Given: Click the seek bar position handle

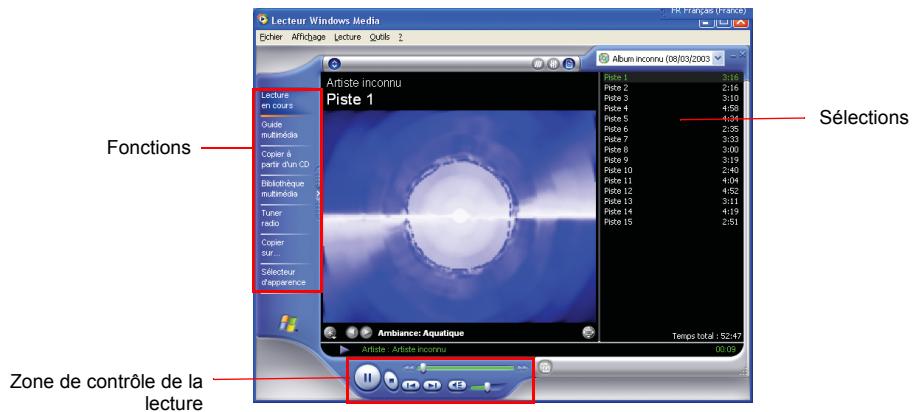Looking at the screenshot, I should [422, 368].
